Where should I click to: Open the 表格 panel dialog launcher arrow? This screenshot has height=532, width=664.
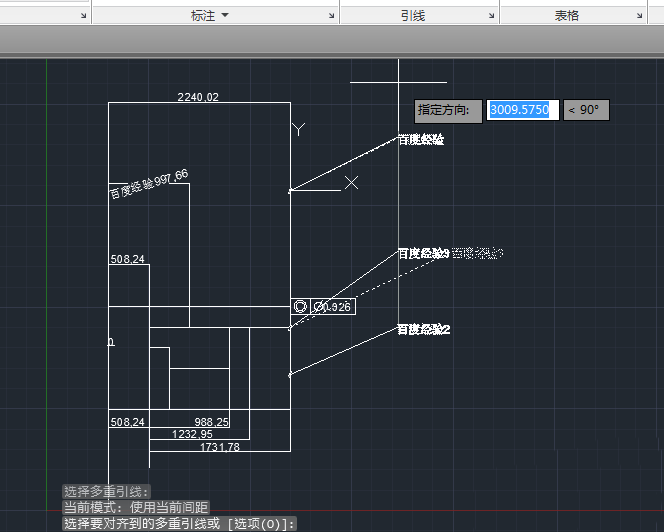639,16
